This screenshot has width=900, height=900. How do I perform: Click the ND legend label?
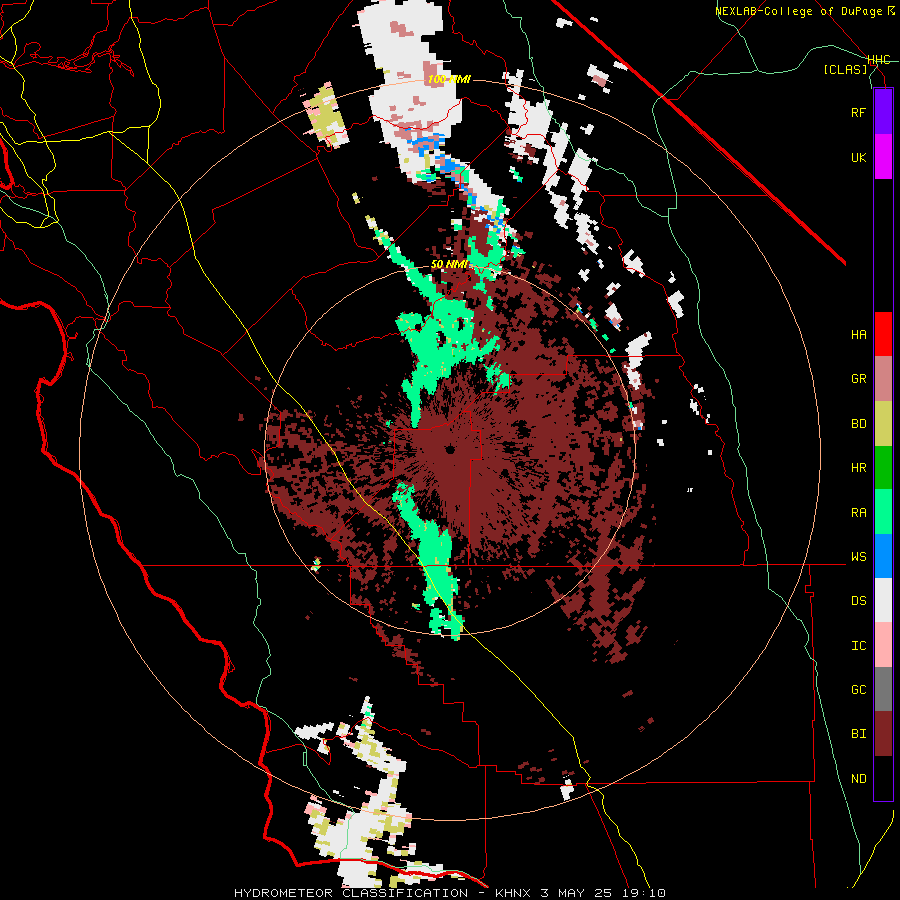(x=858, y=779)
